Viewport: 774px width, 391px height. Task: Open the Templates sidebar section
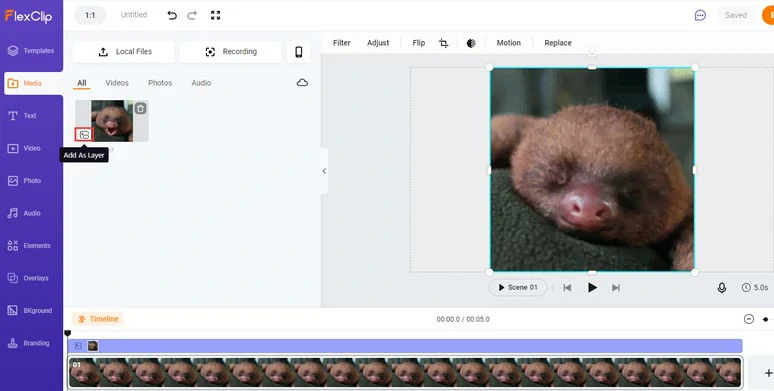click(x=31, y=50)
